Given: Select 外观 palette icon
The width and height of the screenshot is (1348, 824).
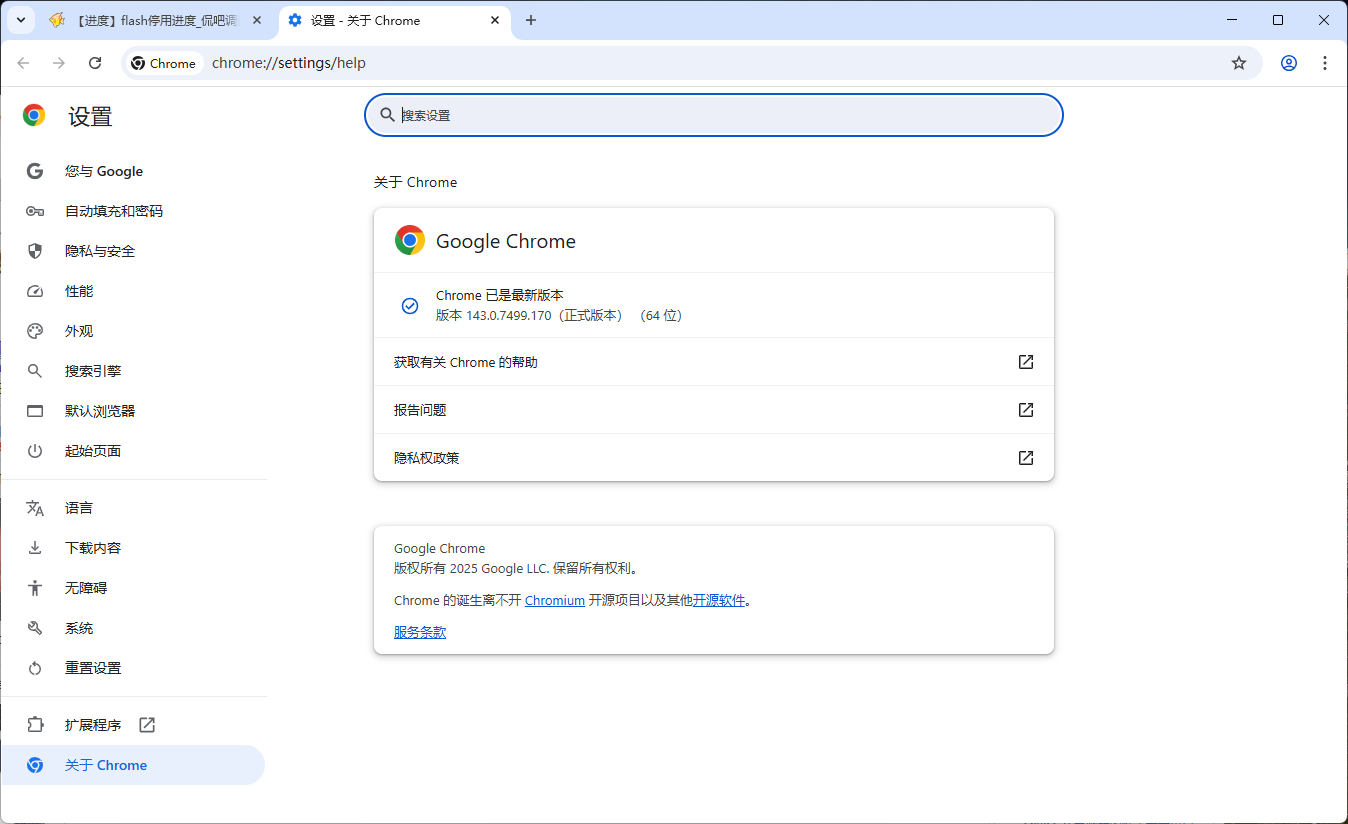Looking at the screenshot, I should (35, 331).
